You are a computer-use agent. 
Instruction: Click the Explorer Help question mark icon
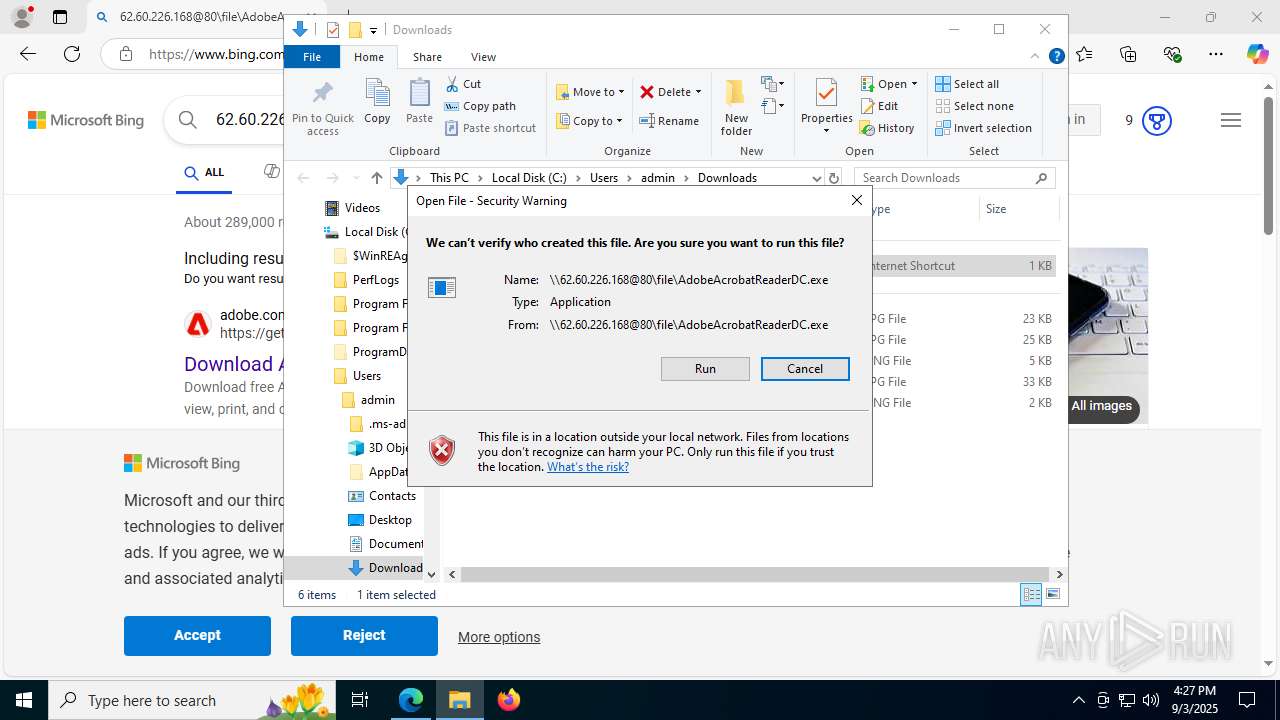click(x=1056, y=56)
